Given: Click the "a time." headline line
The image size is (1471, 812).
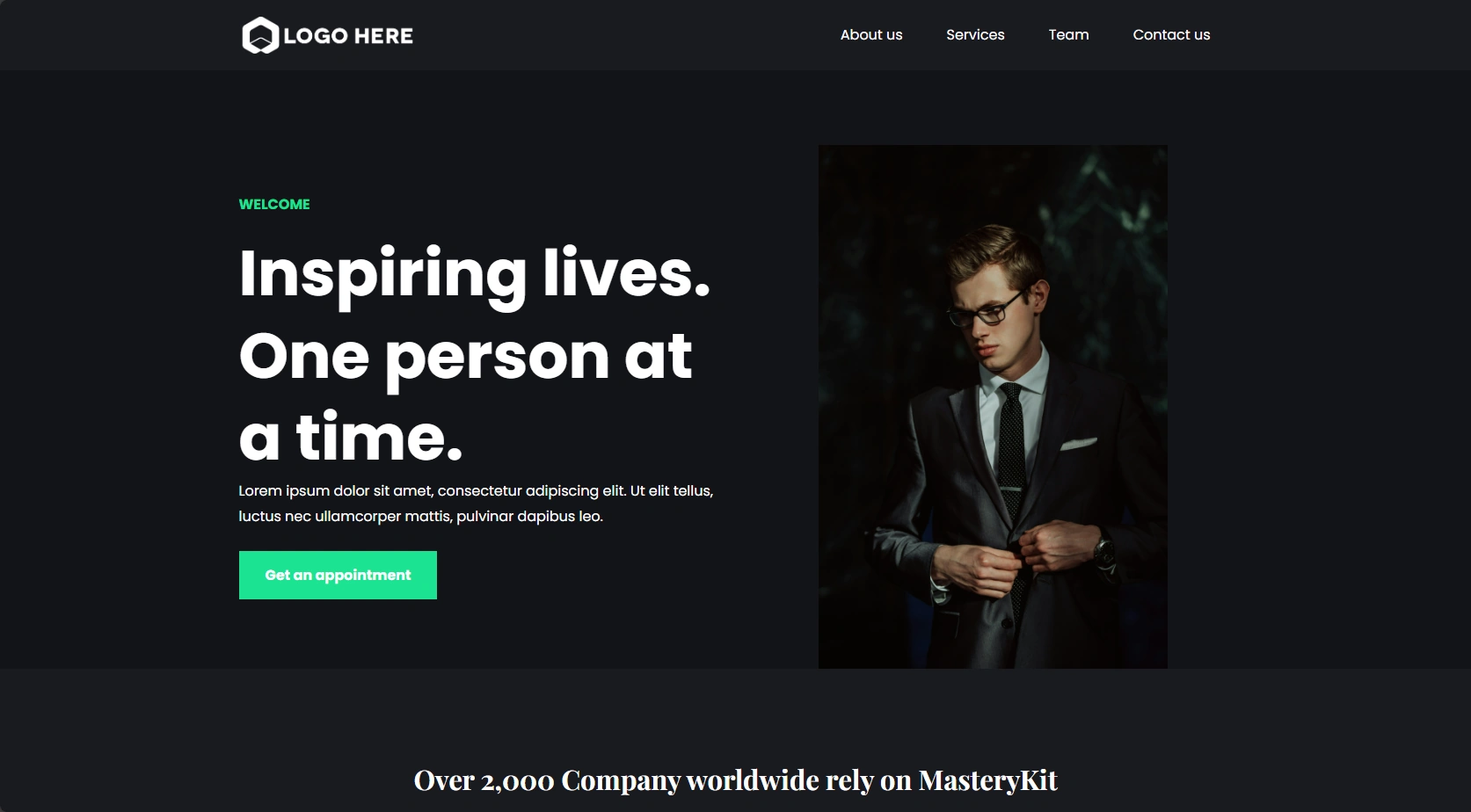Looking at the screenshot, I should 351,437.
